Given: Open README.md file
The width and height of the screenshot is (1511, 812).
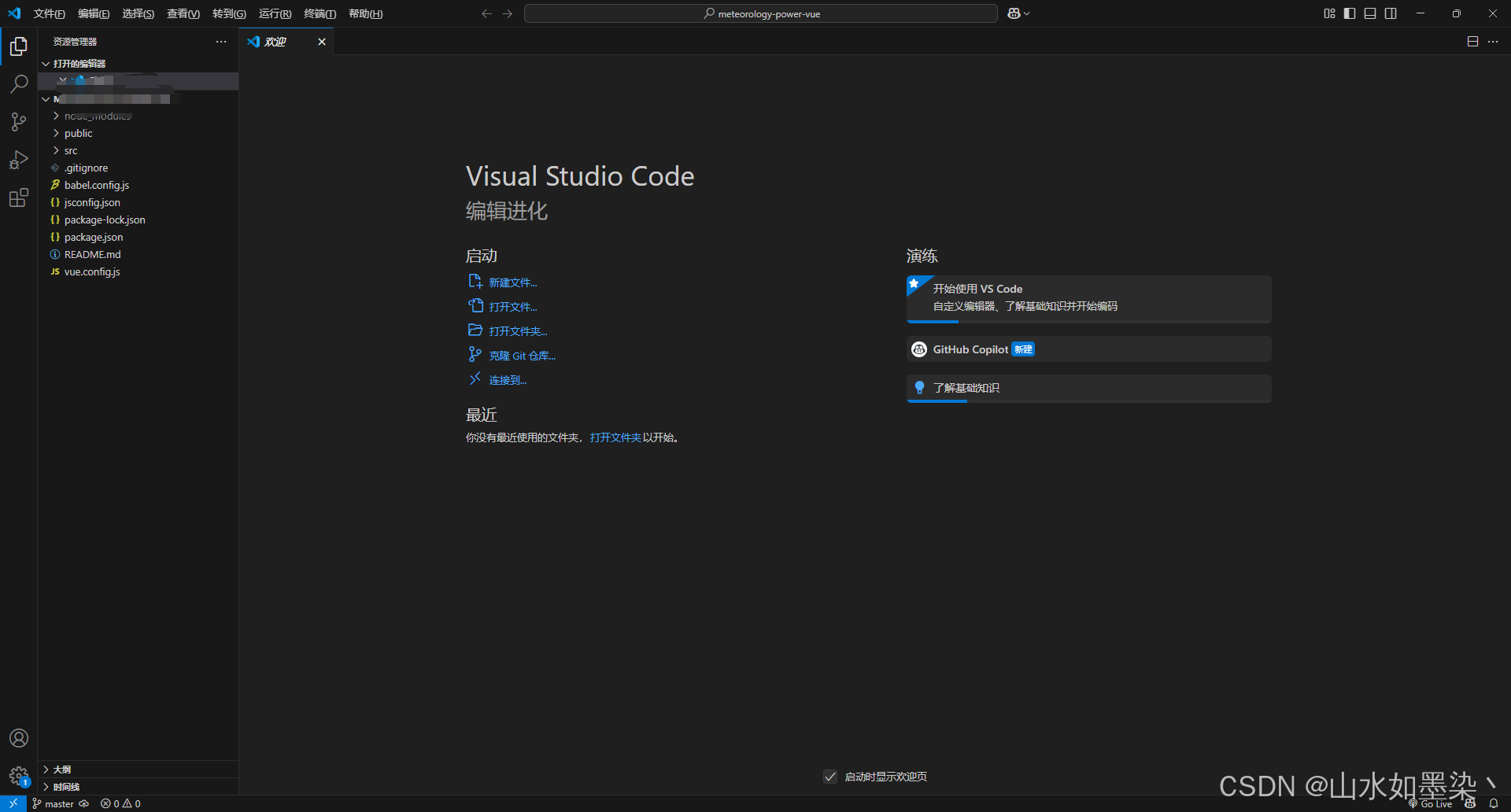Looking at the screenshot, I should pyautogui.click(x=138, y=255).
